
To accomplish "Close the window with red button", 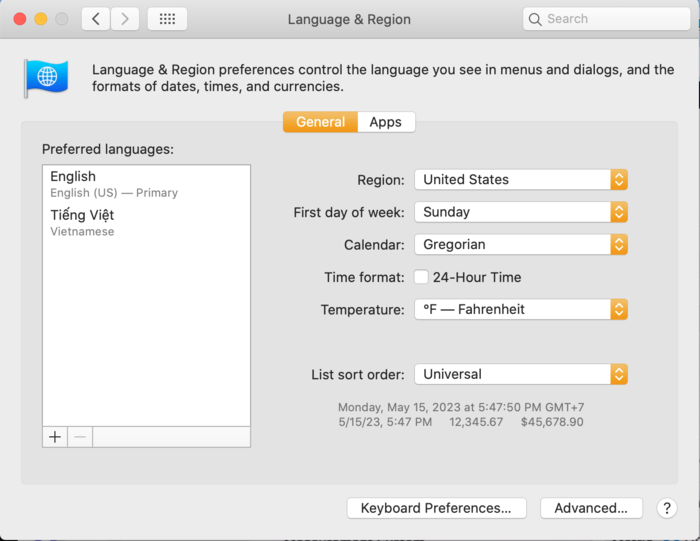I will click(x=20, y=19).
